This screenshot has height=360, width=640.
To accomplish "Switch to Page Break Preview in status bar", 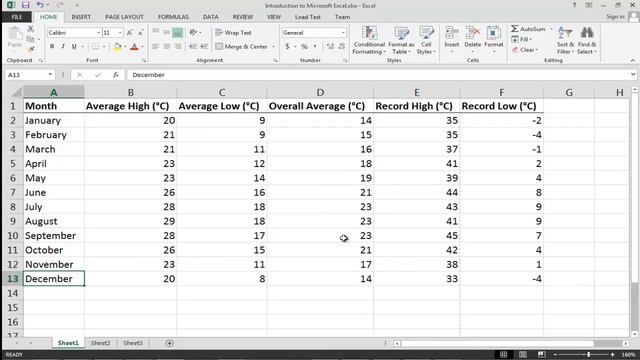I will (x=541, y=355).
